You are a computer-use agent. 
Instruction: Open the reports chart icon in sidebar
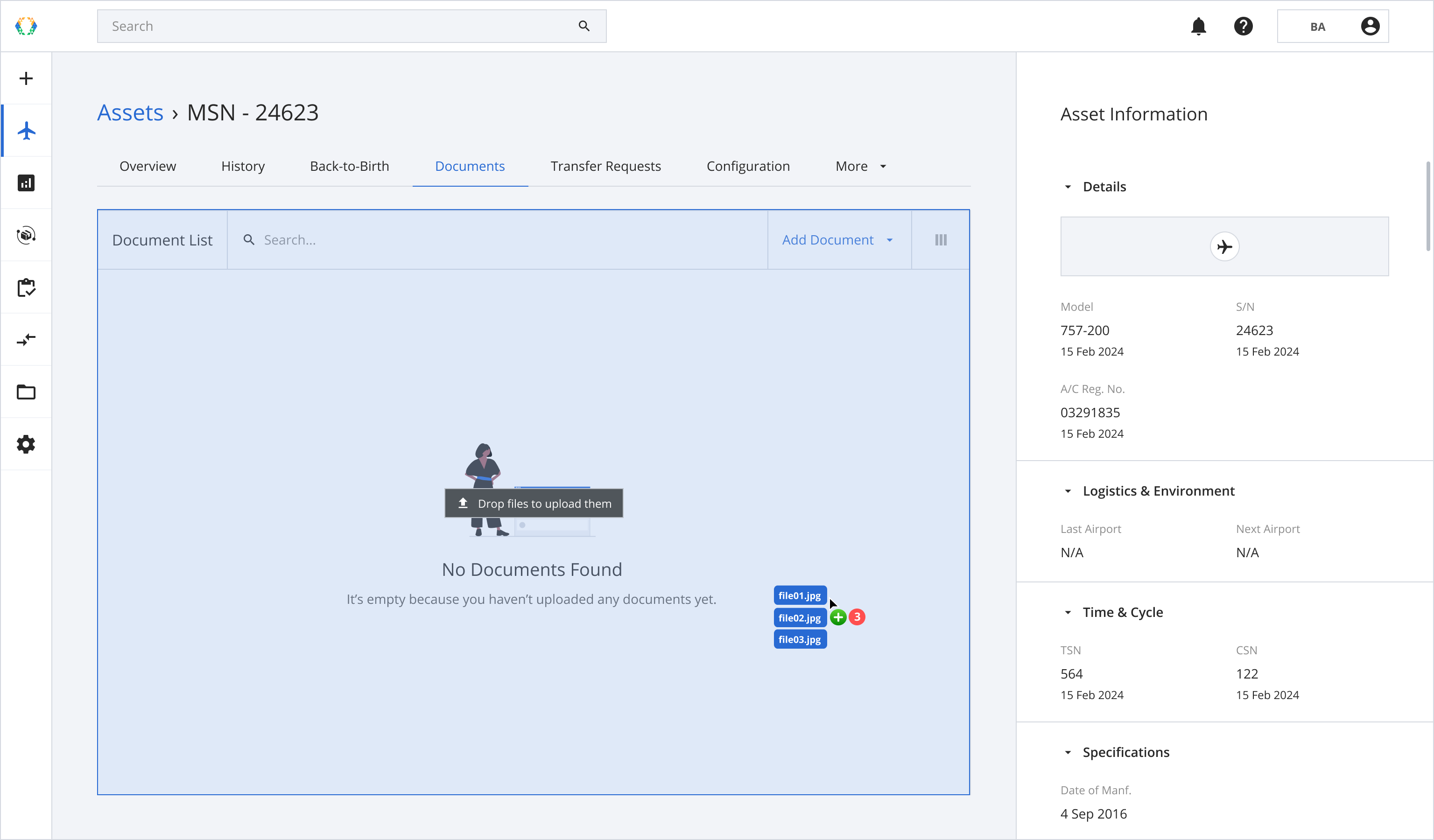click(x=26, y=183)
